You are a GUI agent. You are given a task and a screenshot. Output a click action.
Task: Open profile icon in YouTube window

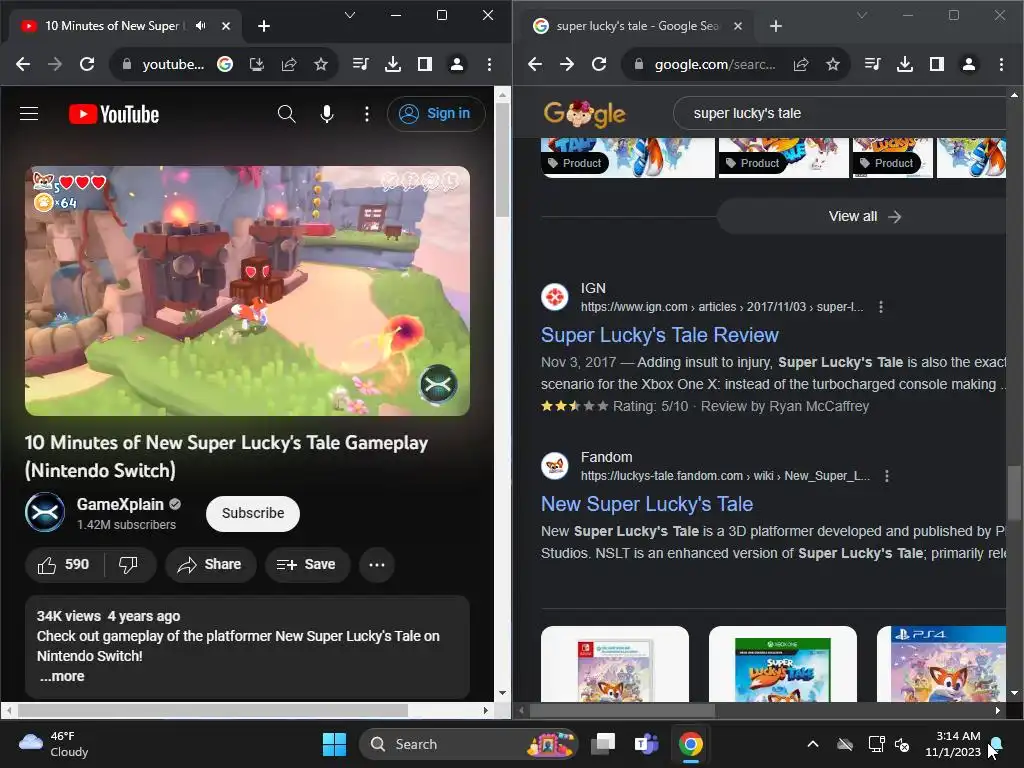coord(456,64)
